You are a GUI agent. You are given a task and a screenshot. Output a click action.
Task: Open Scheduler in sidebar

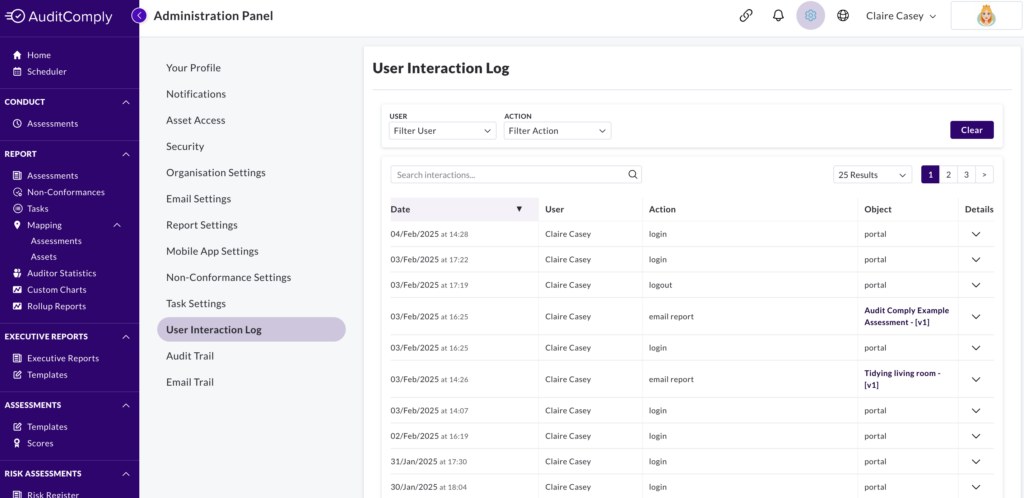tap(40, 72)
